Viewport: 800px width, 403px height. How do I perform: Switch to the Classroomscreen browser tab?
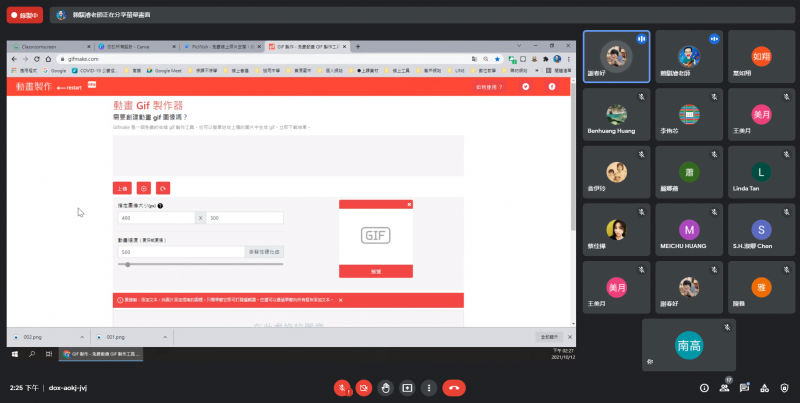coord(51,46)
